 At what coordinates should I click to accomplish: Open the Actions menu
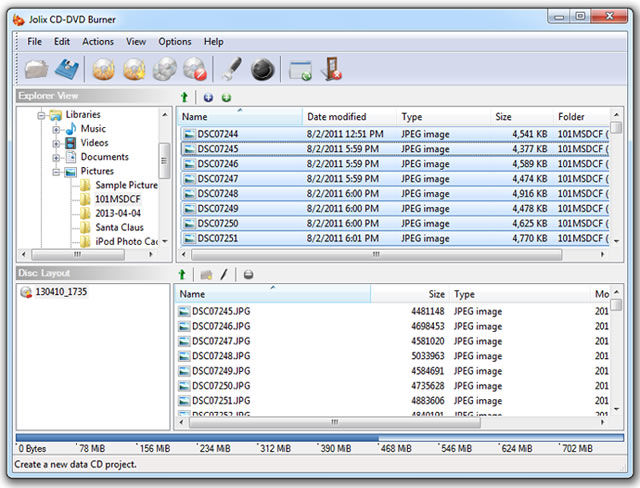tap(98, 42)
